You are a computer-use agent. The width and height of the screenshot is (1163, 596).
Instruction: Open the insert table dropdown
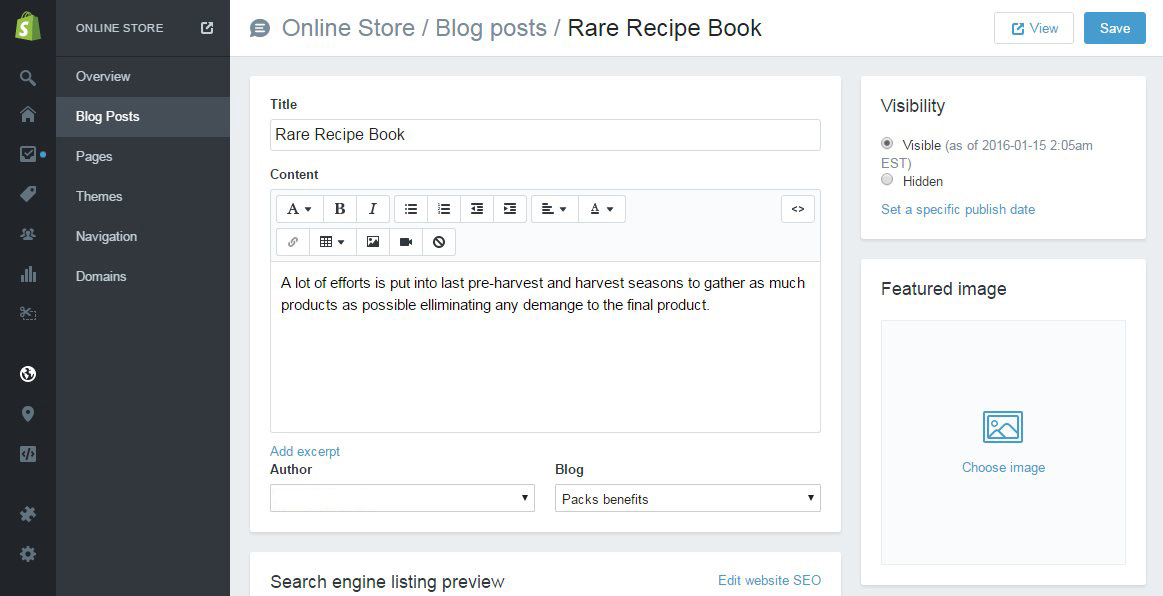(332, 242)
